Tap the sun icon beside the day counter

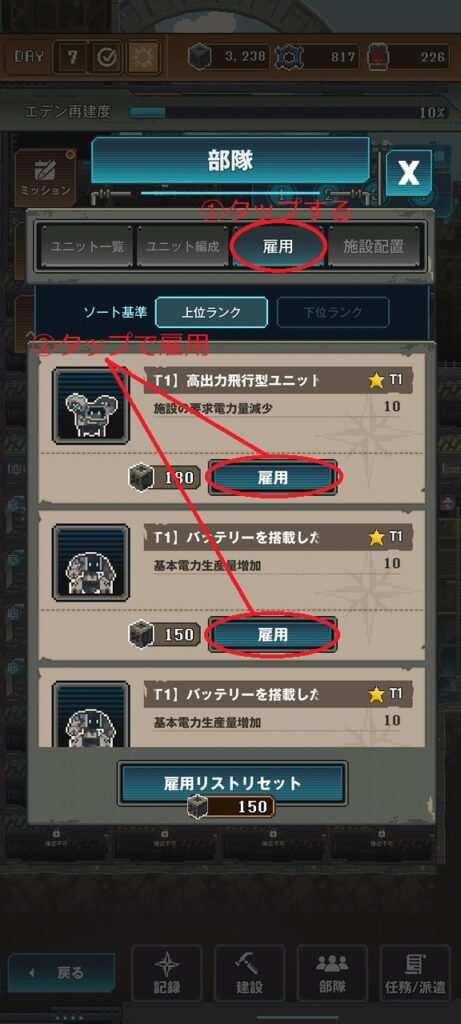tap(141, 57)
